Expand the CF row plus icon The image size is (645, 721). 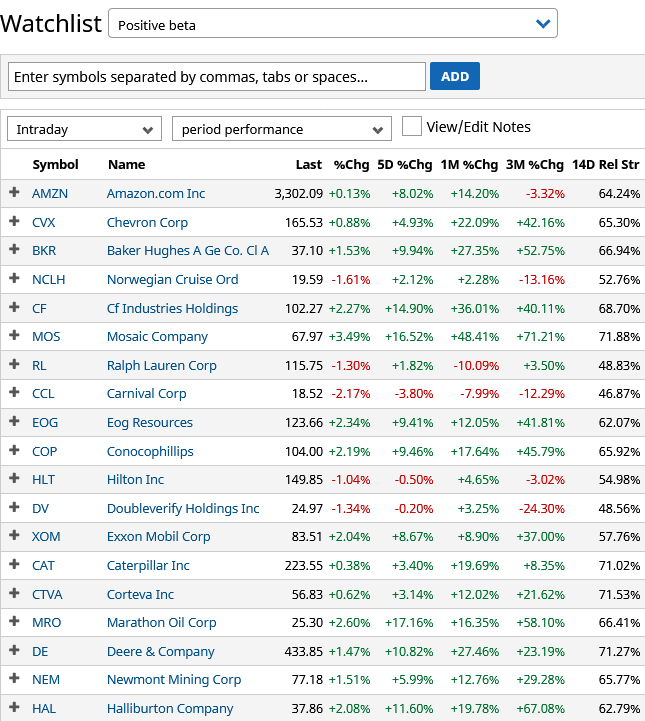14,307
